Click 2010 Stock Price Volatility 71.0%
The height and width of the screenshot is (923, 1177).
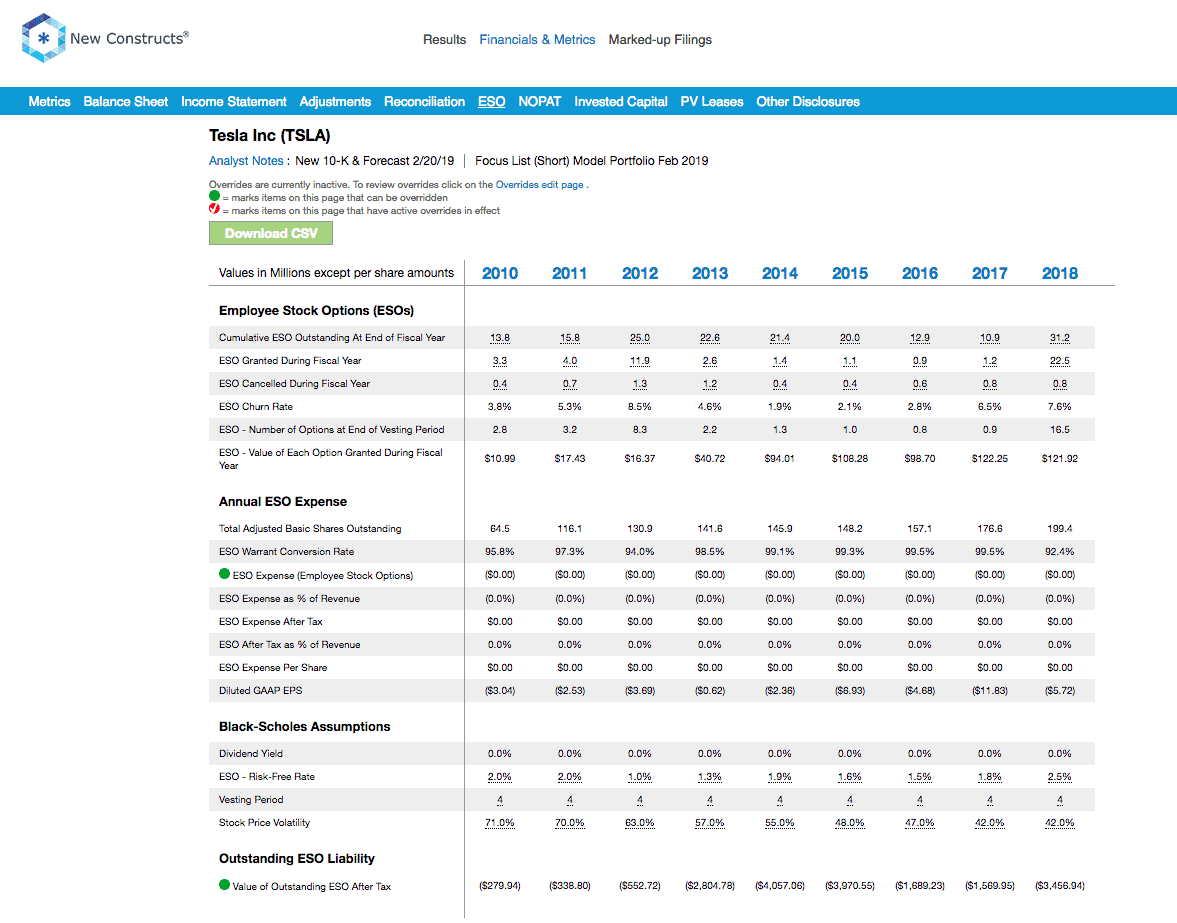coord(500,823)
